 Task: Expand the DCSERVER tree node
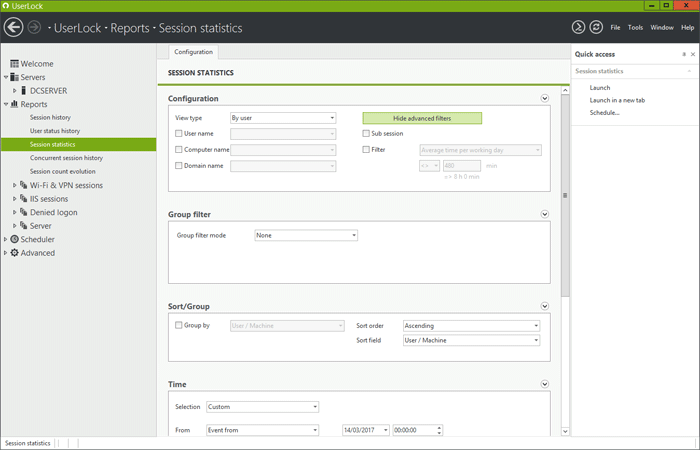15,91
